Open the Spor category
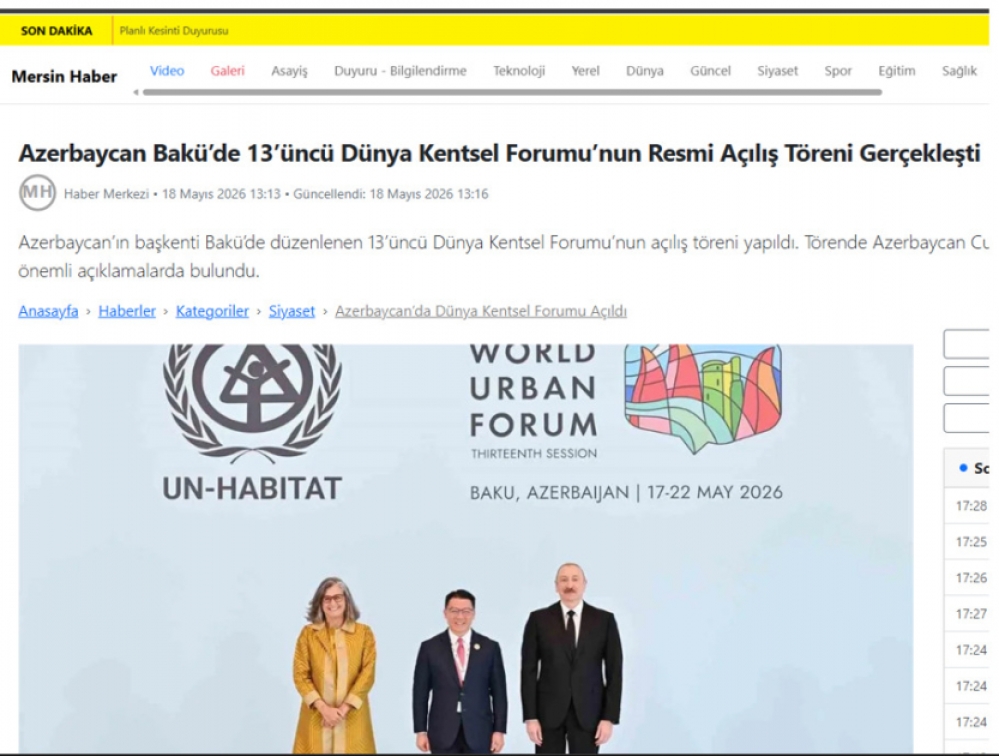Screen dimensions: 1000x756 coord(838,71)
